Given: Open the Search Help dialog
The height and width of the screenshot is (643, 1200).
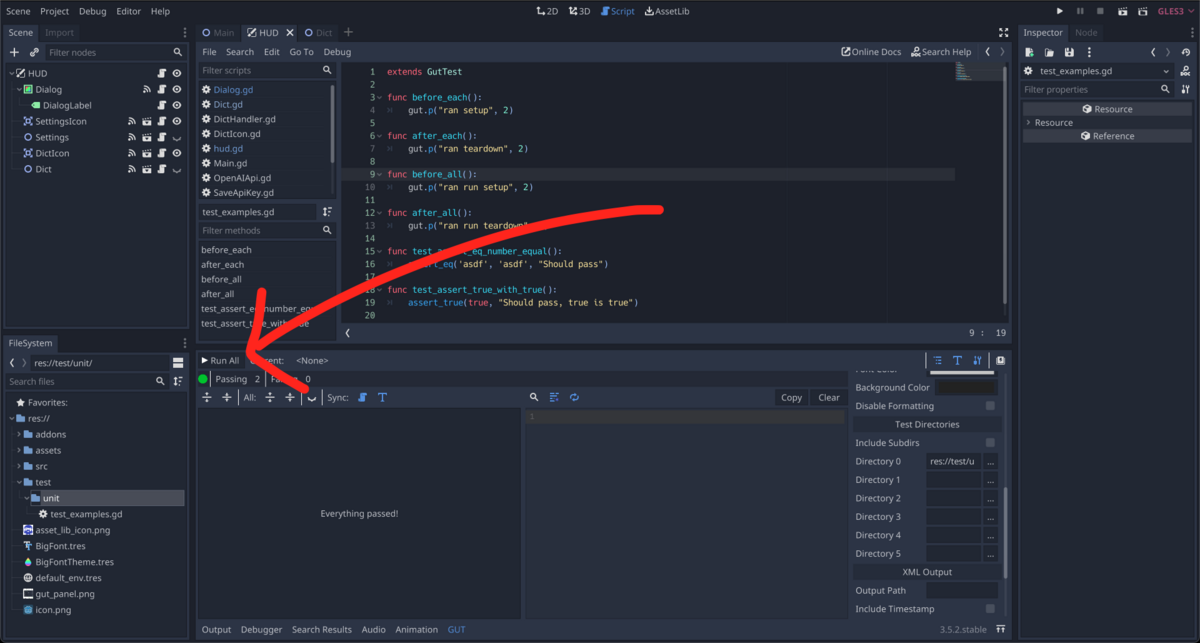Looking at the screenshot, I should tap(939, 51).
